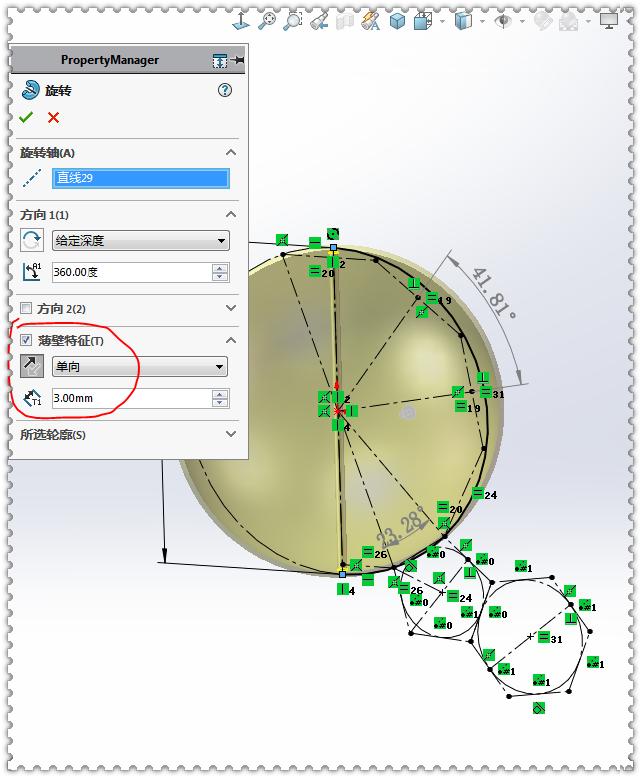This screenshot has width=641, height=778.
Task: Cancel with the red X button
Action: tap(54, 118)
